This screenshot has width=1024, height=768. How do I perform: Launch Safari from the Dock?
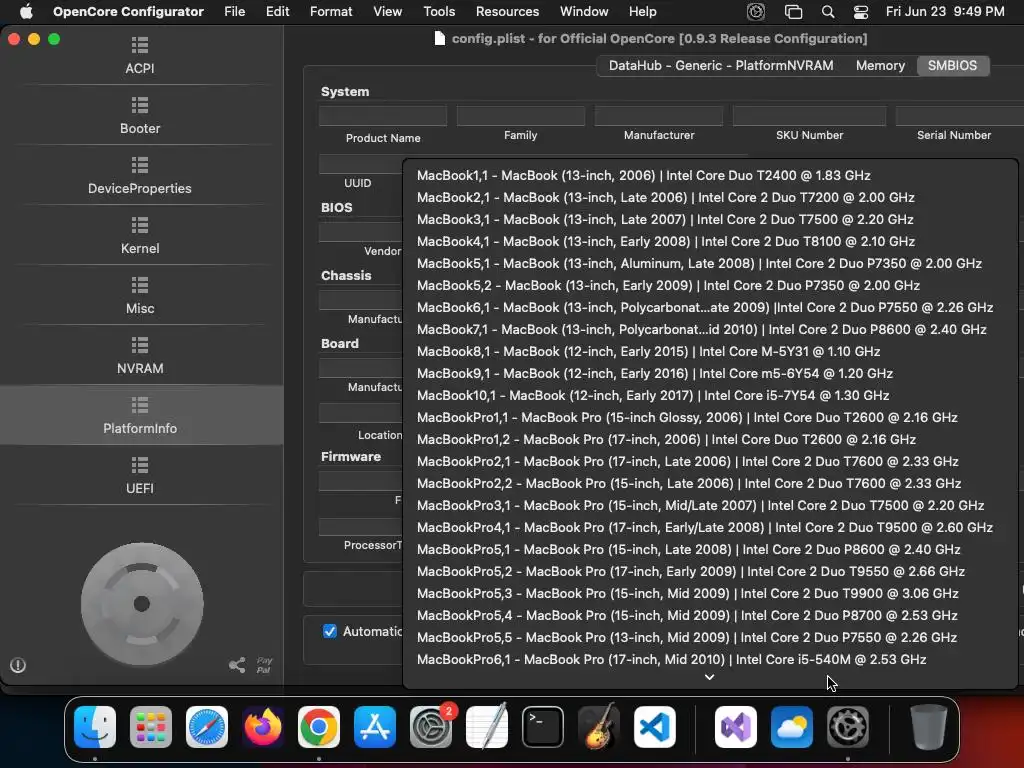point(207,727)
